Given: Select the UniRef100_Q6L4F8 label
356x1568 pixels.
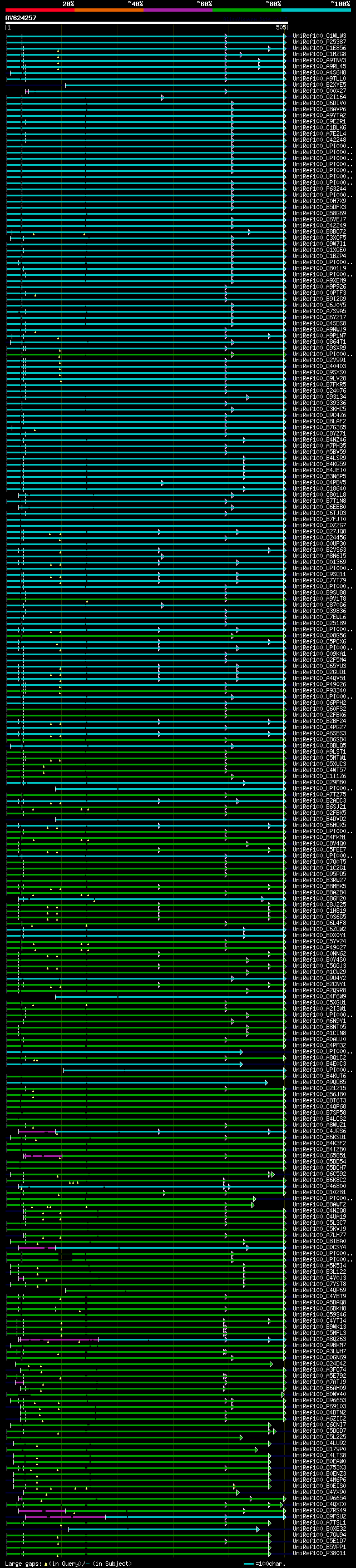Looking at the screenshot, I should click(319, 923).
